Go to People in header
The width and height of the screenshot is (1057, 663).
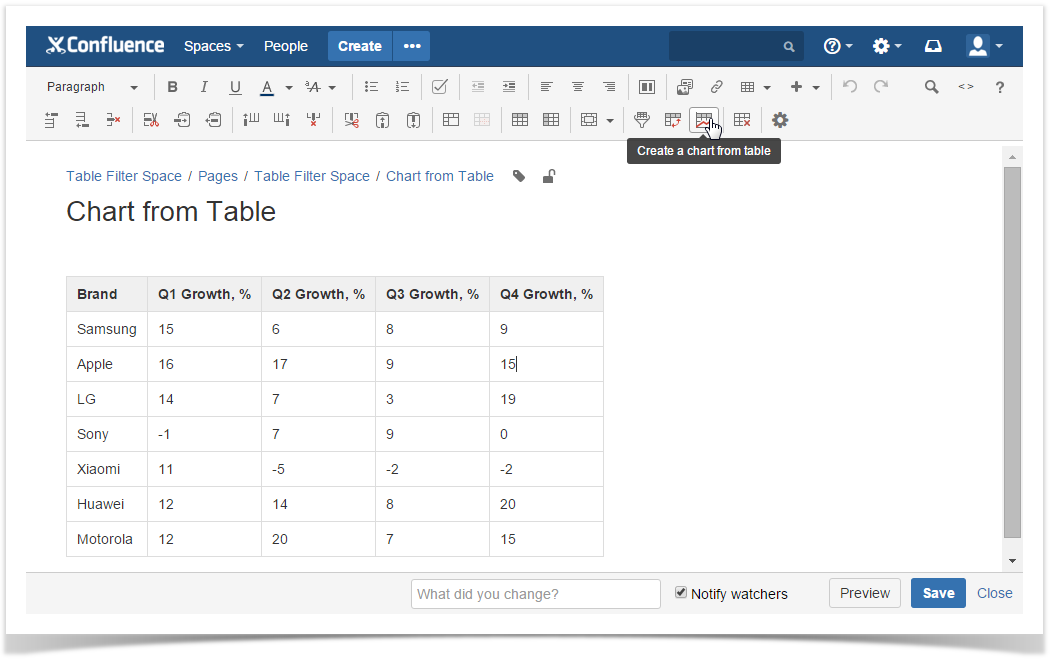(286, 46)
